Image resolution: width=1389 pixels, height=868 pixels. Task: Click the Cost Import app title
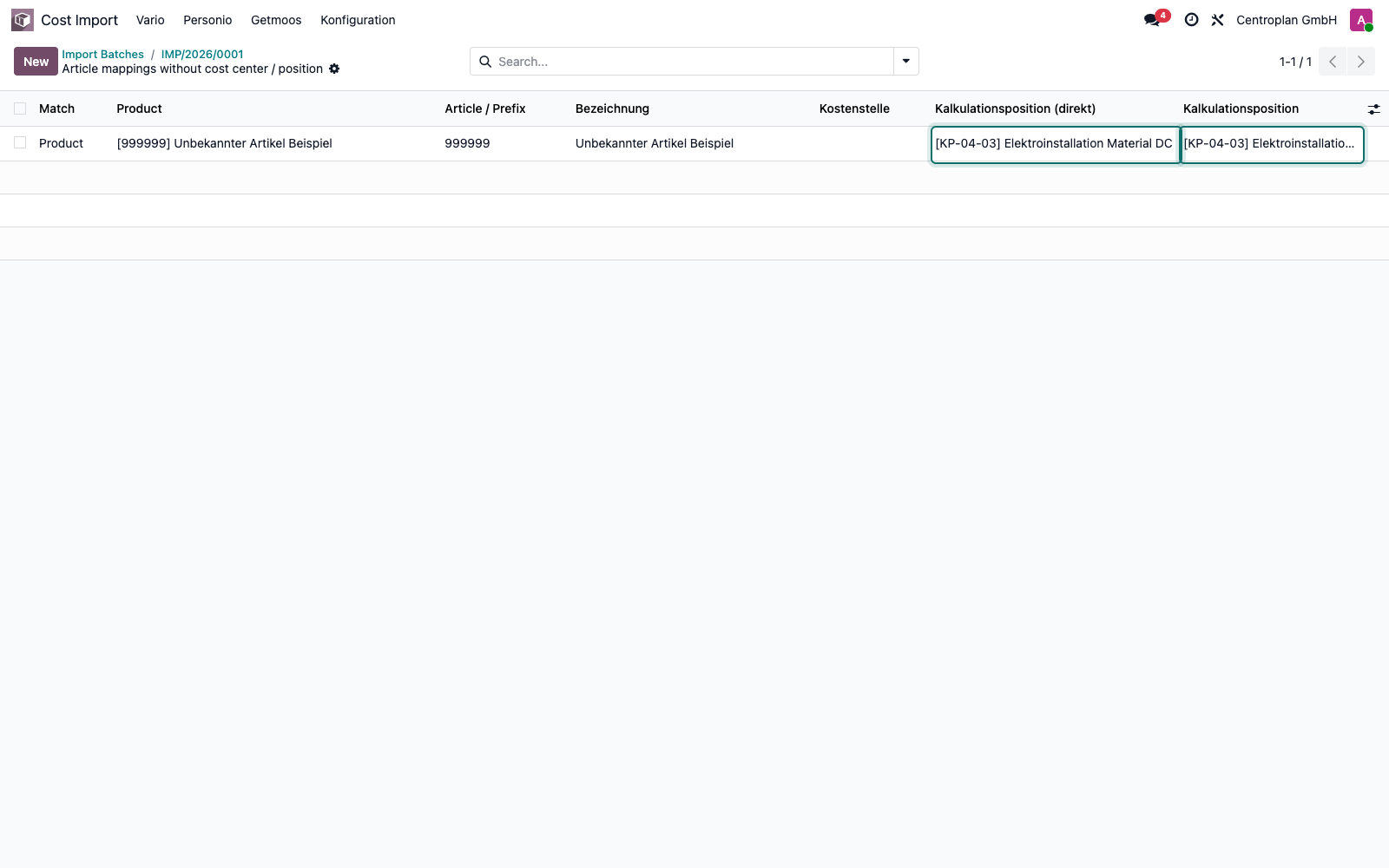tap(79, 20)
